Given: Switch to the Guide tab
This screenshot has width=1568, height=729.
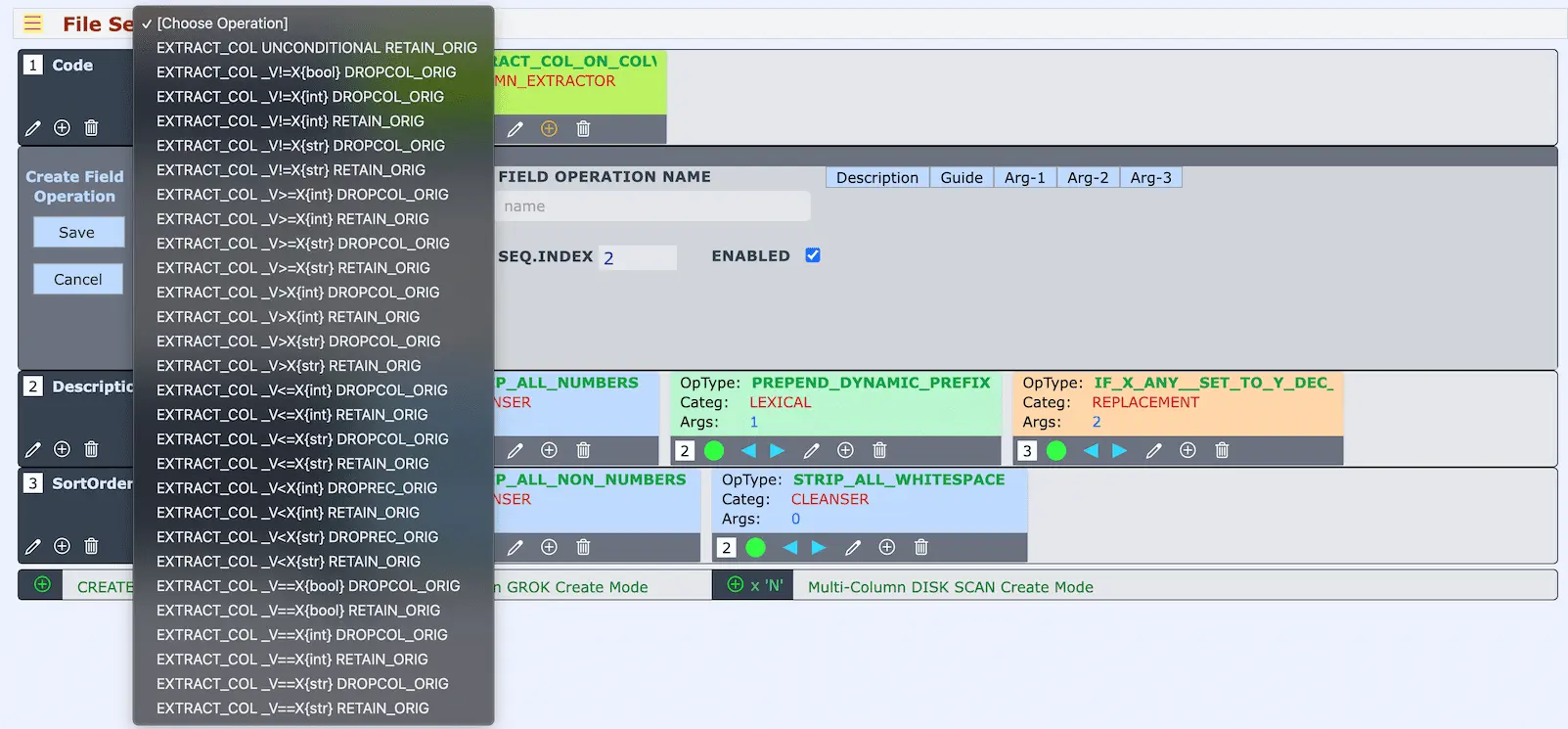Looking at the screenshot, I should [x=962, y=177].
